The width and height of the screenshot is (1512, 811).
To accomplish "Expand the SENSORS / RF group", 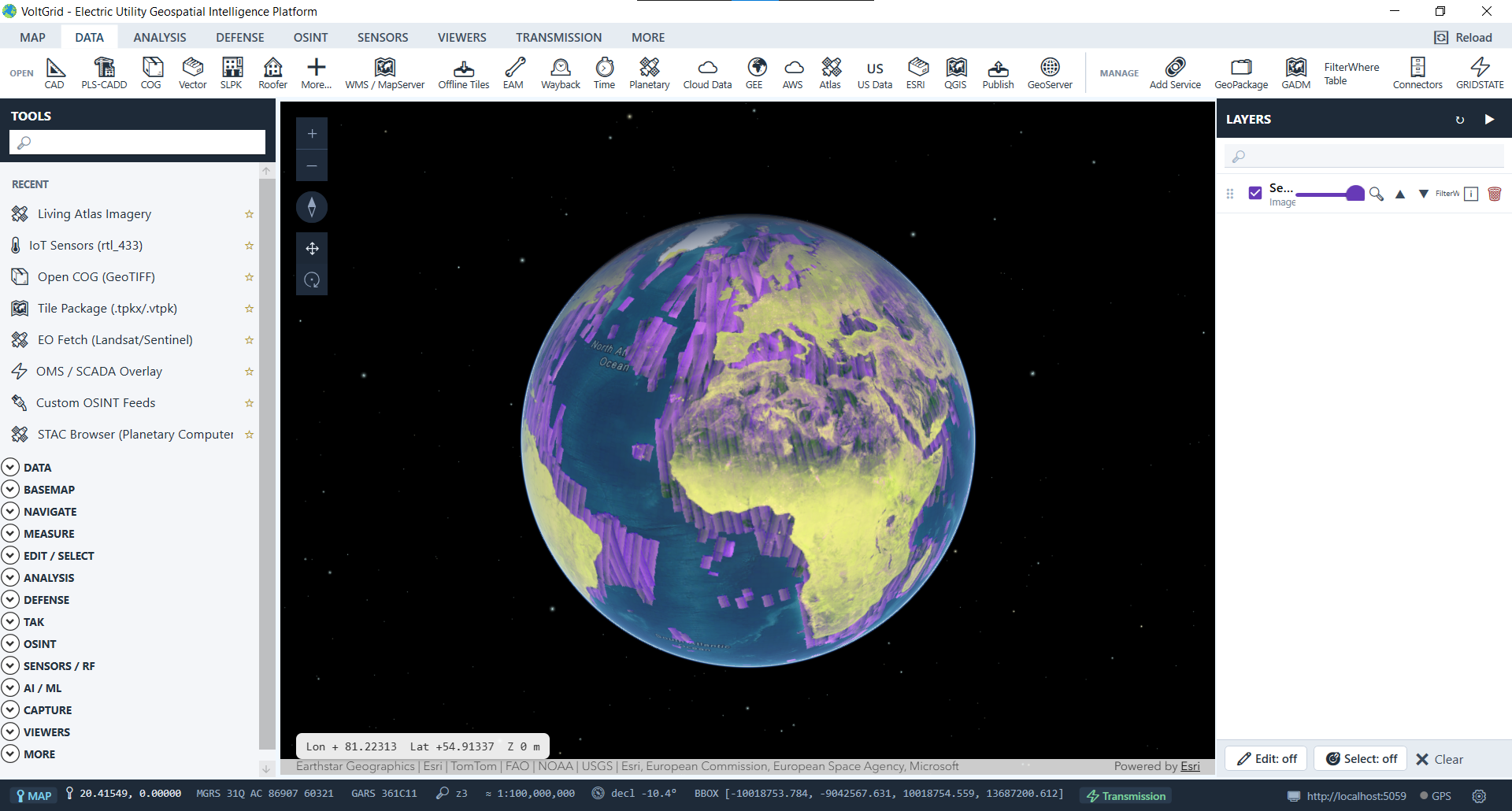I will (10, 665).
